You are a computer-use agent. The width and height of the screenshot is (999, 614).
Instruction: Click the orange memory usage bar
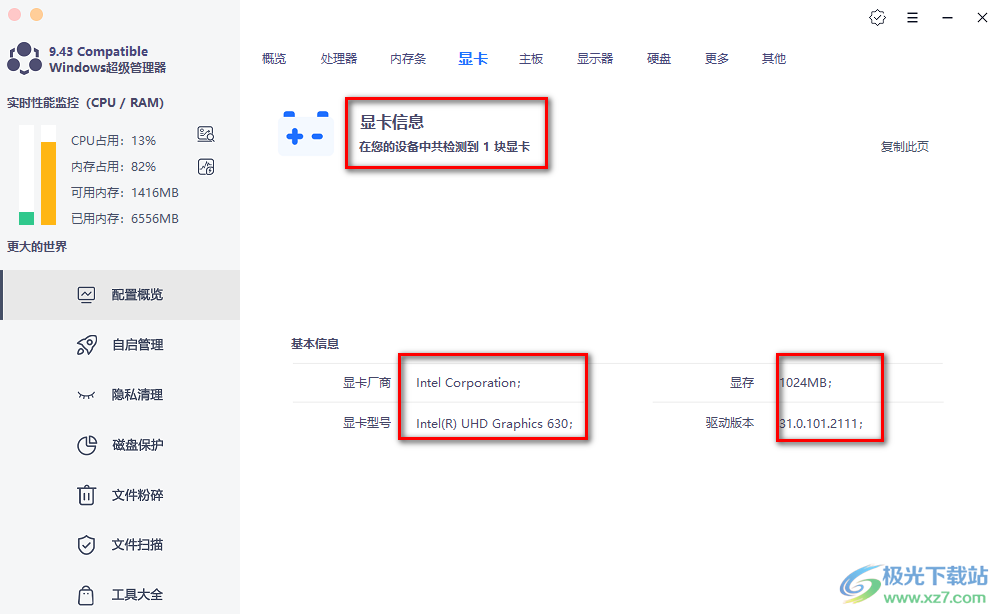pyautogui.click(x=48, y=182)
